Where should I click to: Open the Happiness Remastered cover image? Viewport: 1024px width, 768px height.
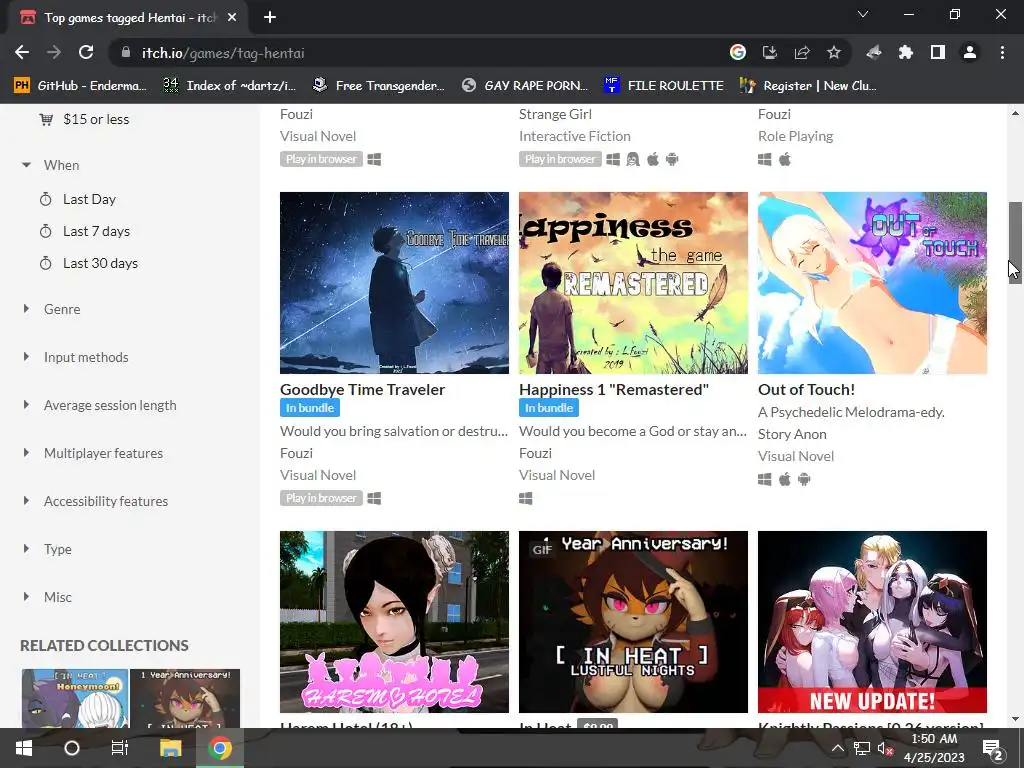pos(633,283)
